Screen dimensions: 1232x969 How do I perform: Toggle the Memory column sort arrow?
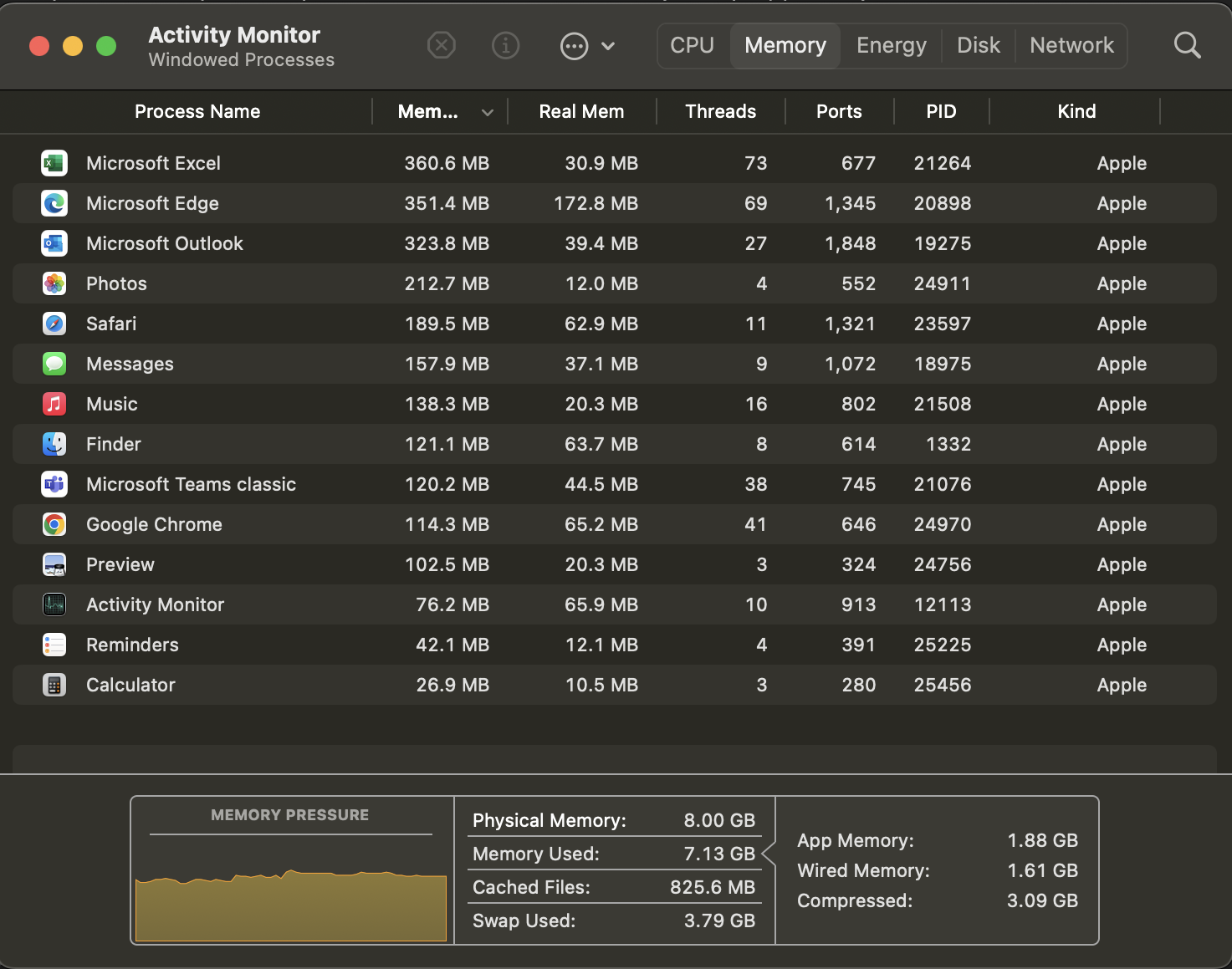(488, 112)
